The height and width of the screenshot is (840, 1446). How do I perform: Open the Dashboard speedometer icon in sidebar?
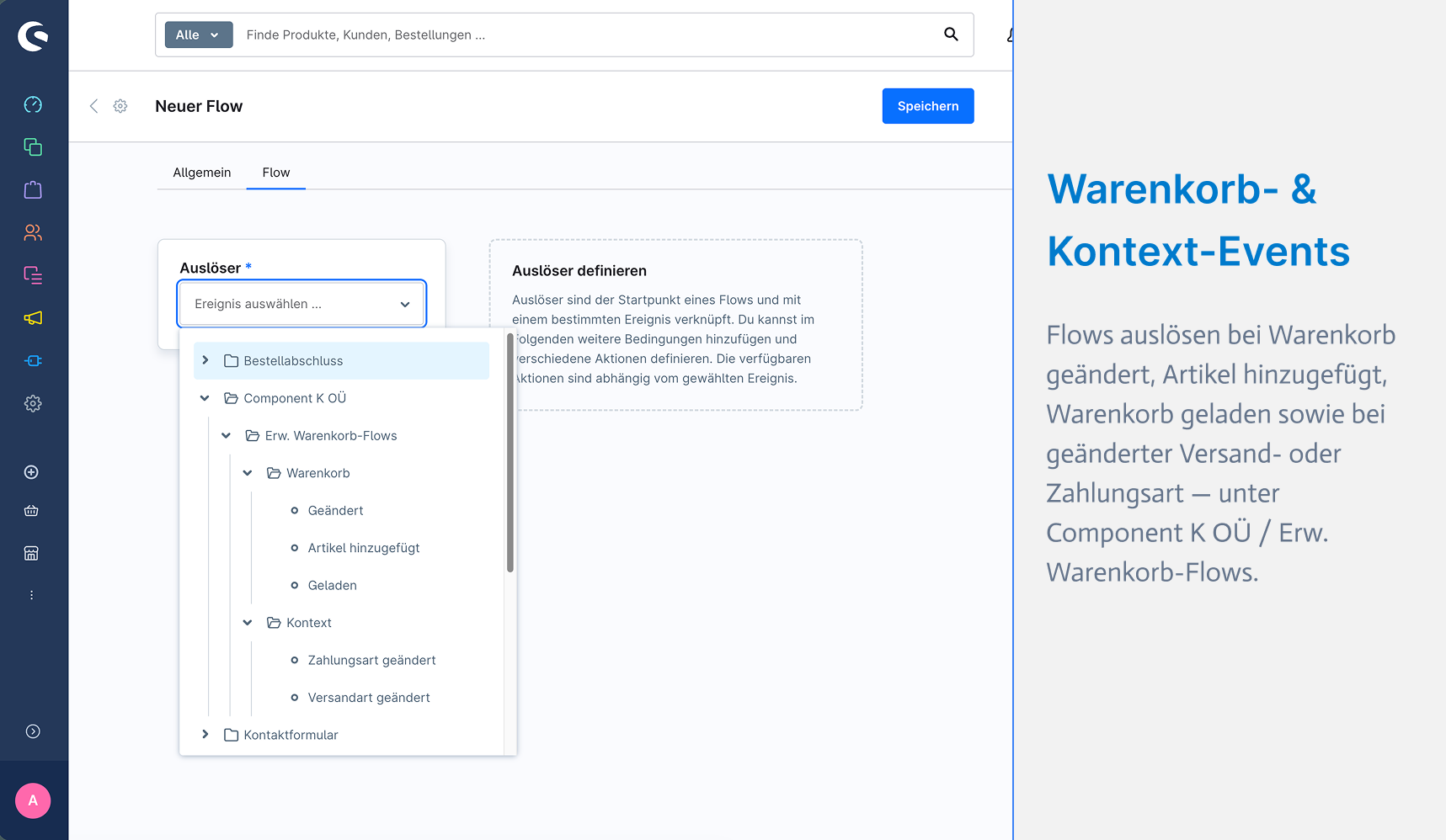click(33, 104)
